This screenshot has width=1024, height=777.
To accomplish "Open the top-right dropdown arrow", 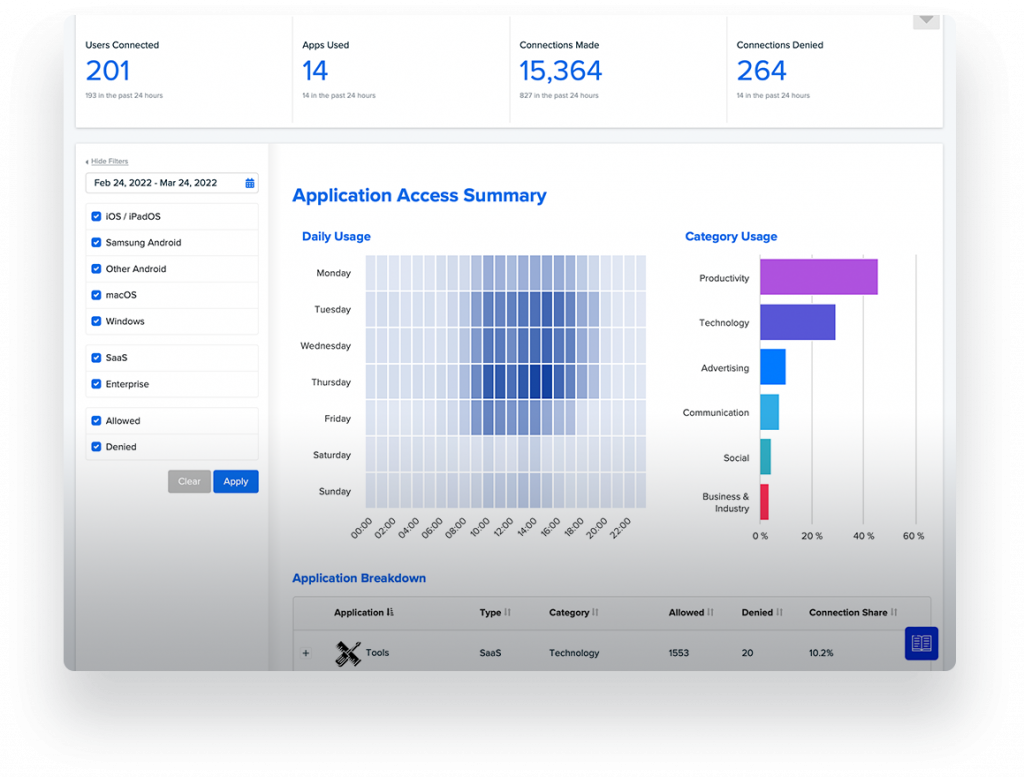I will (926, 21).
